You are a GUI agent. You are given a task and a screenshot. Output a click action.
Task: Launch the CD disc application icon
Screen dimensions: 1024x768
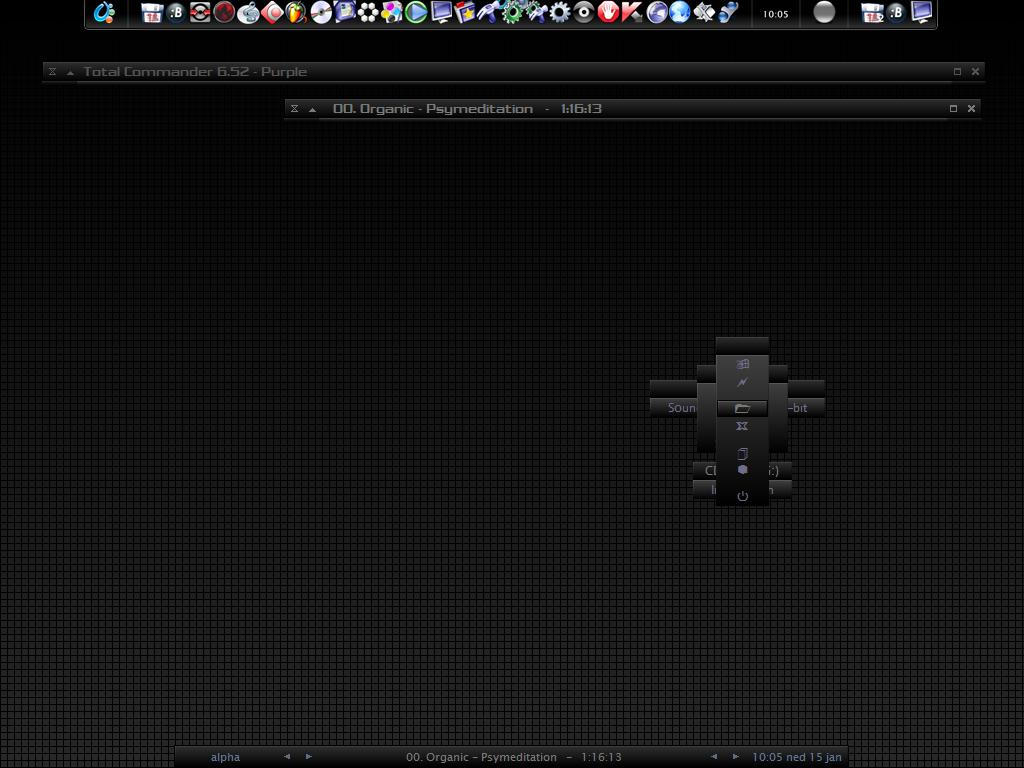pos(321,12)
